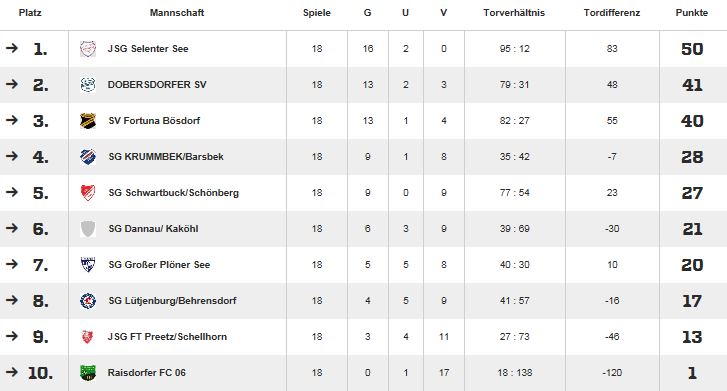Click the red SG Schwartbuck/Schönberg shield

[x=88, y=192]
